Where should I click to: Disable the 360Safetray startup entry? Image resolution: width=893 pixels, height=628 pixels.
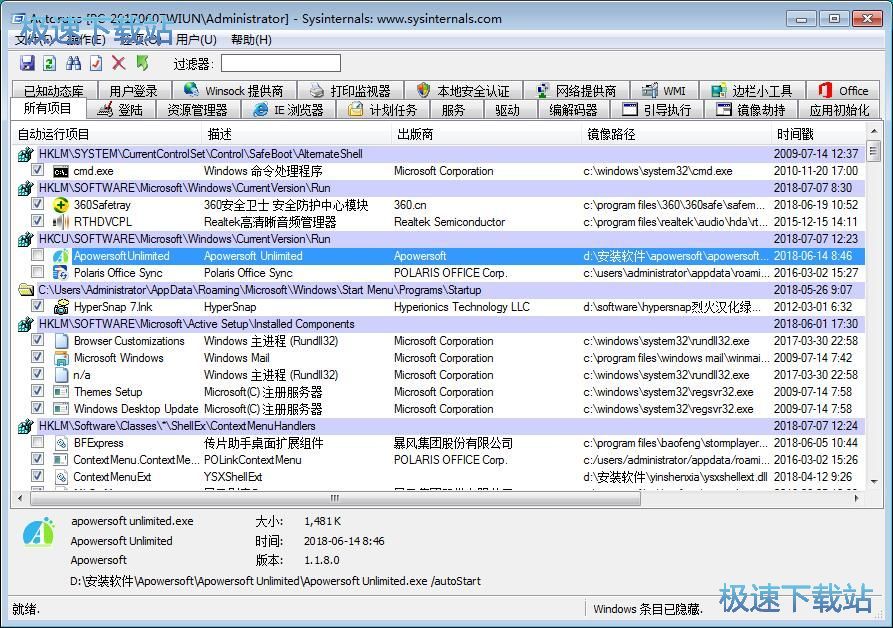(x=38, y=204)
